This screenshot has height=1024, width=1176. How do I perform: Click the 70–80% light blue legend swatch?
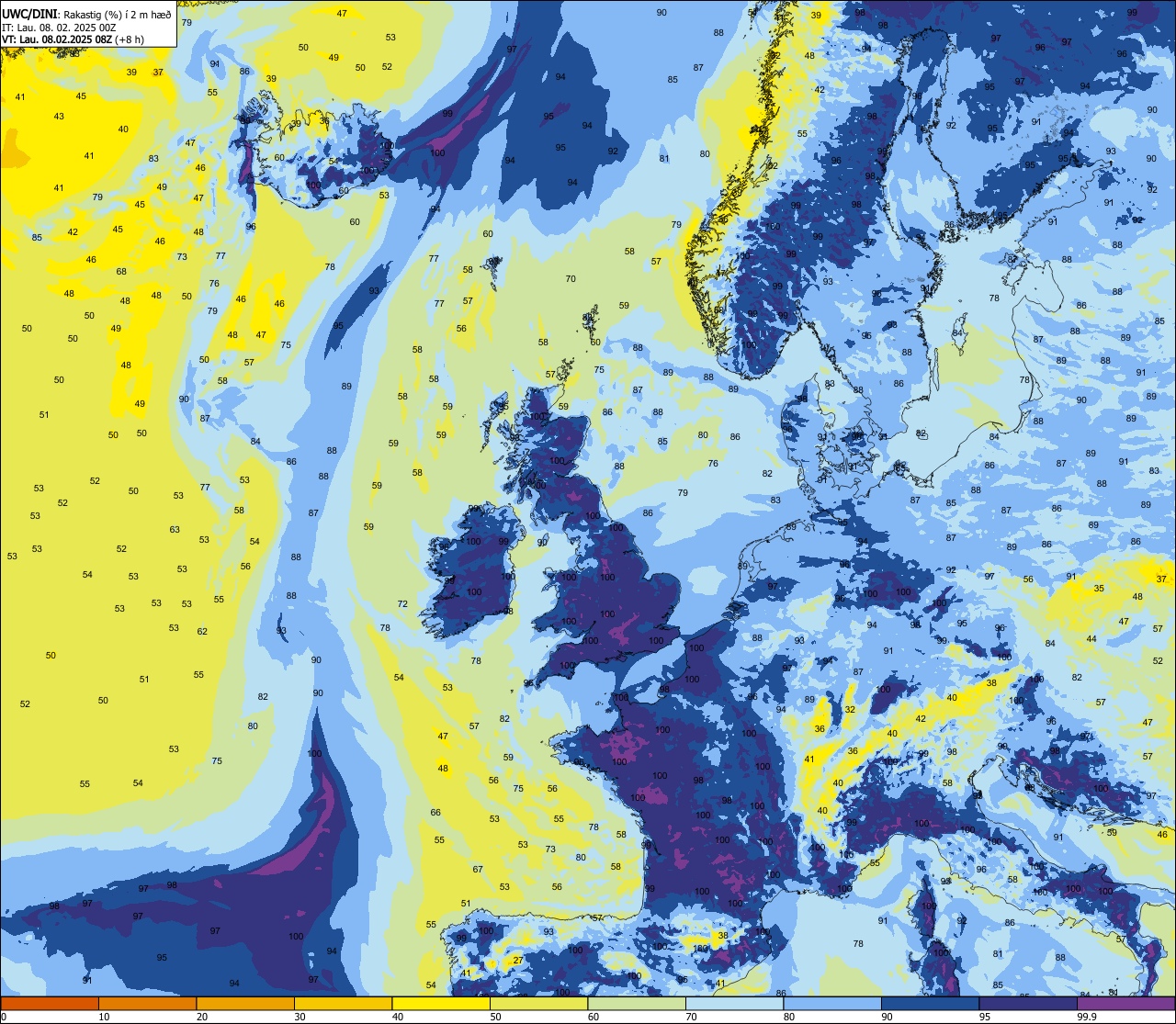click(734, 1003)
